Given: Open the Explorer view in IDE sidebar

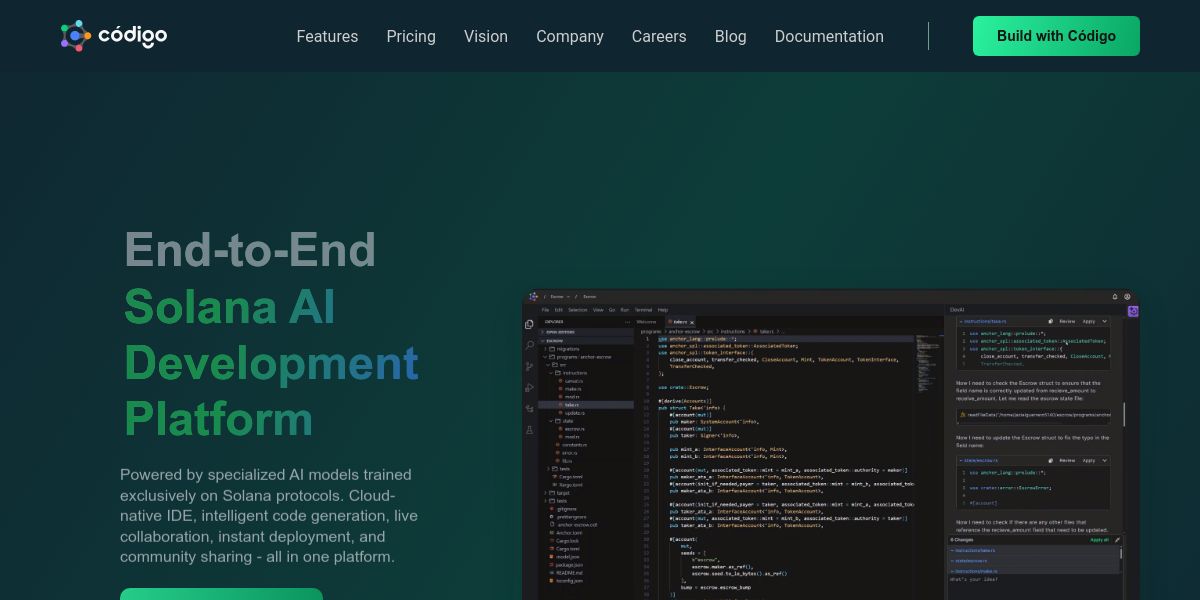Looking at the screenshot, I should (x=529, y=324).
